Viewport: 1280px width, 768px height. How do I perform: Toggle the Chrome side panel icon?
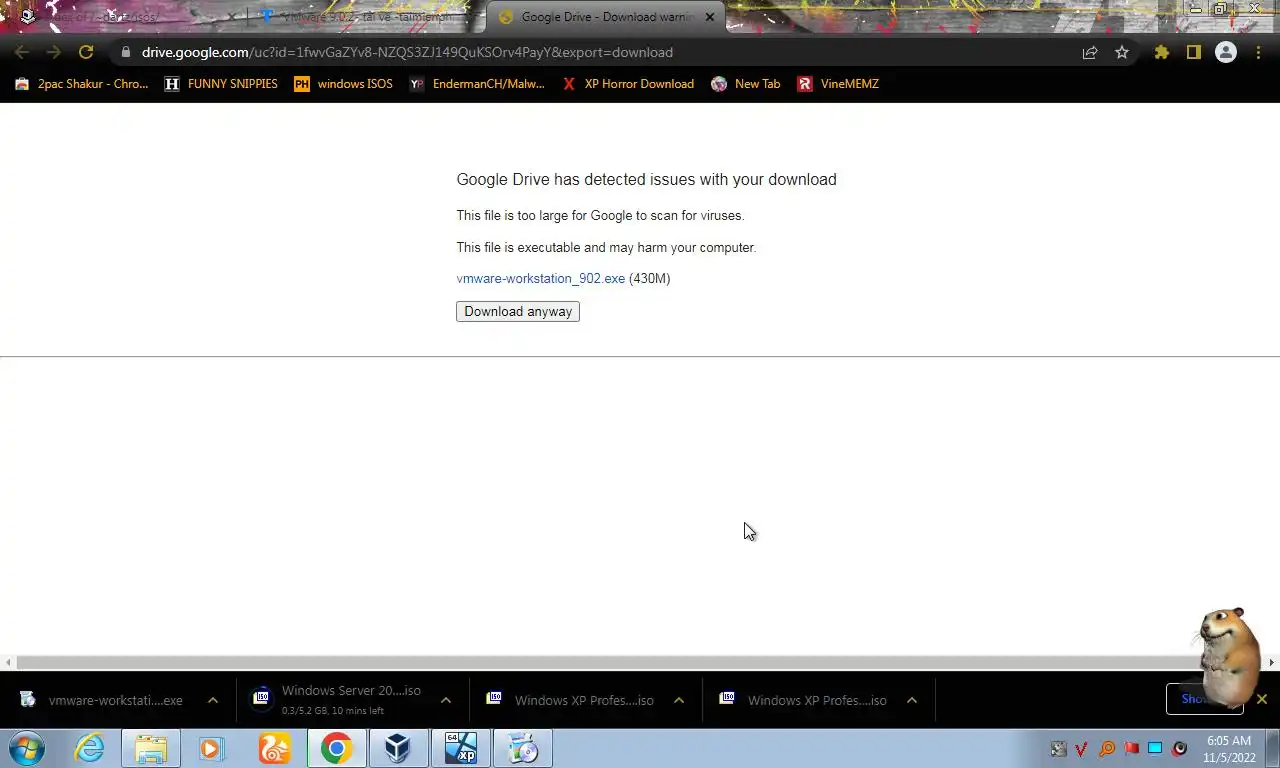1193,52
